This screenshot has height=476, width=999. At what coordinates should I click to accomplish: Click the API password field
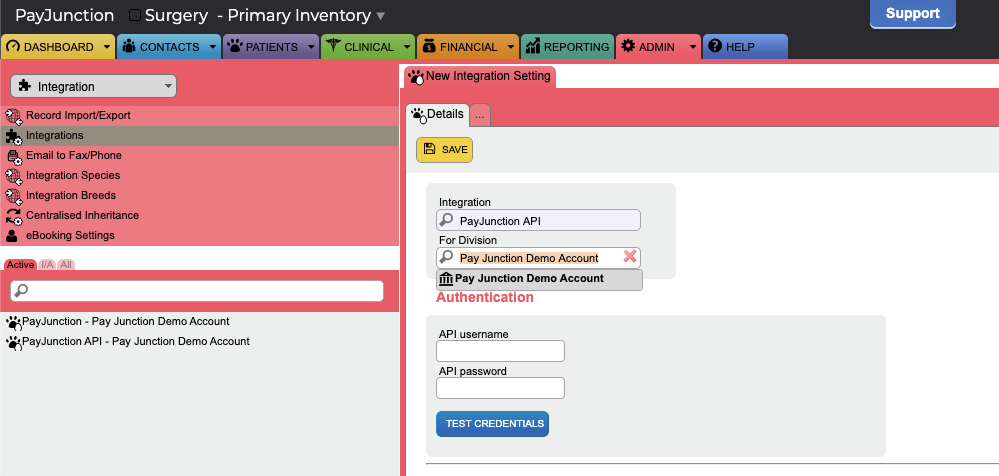[x=500, y=388]
